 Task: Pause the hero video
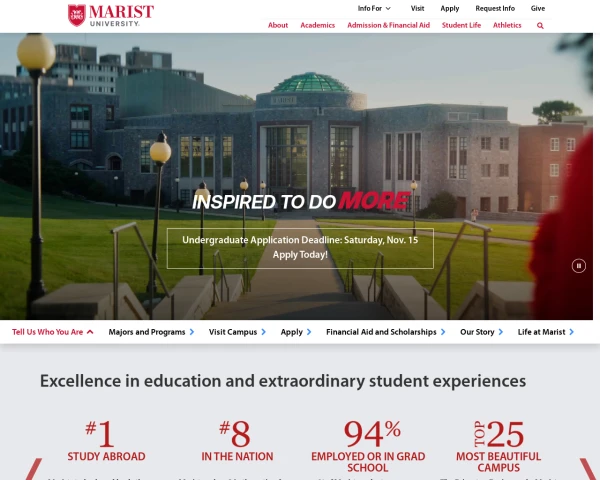coord(579,266)
